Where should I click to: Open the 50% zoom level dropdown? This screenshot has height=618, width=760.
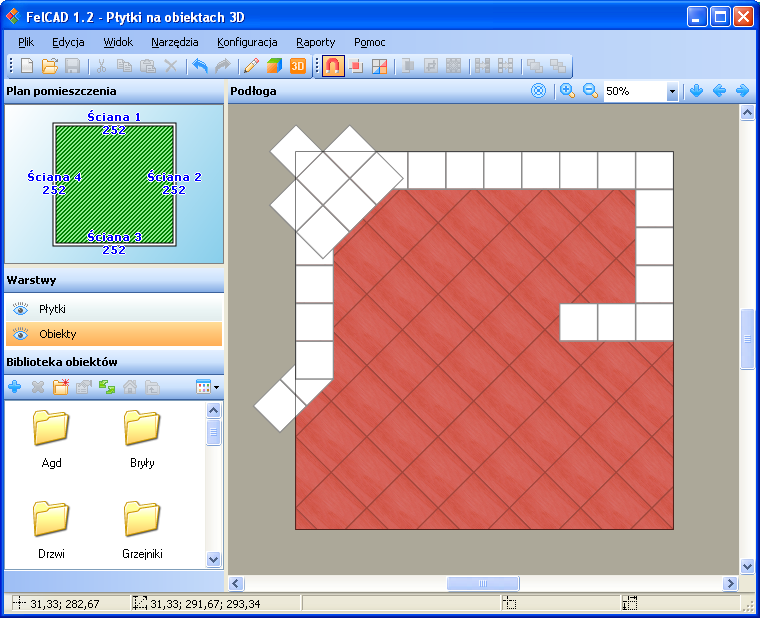672,91
